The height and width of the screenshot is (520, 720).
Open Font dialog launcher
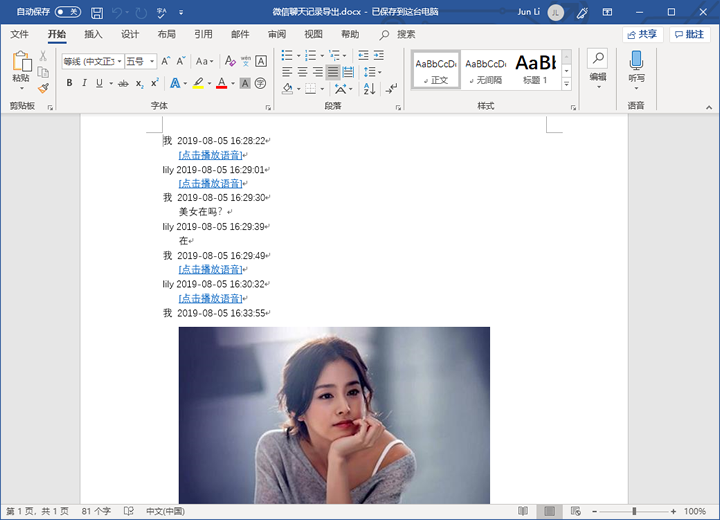coord(268,107)
